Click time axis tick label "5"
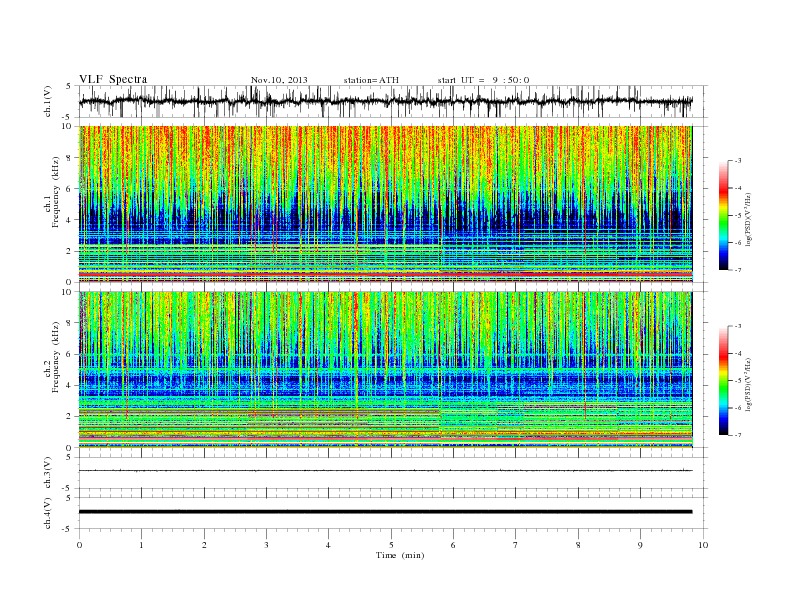 391,545
